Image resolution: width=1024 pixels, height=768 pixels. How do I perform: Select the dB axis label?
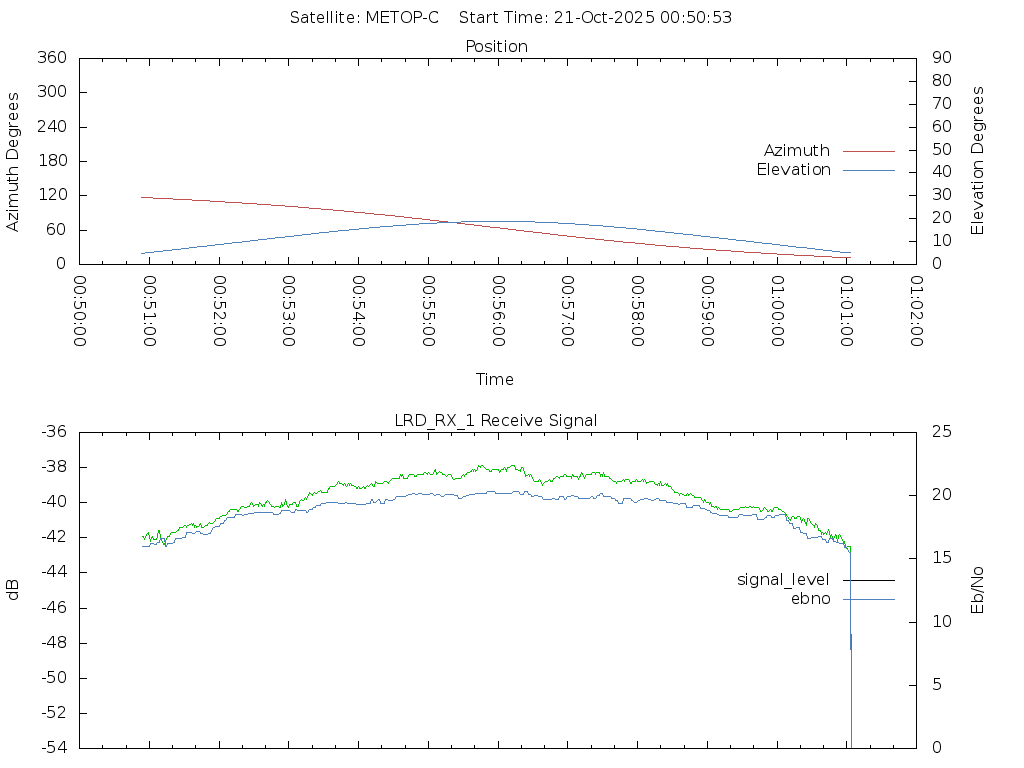[x=14, y=590]
